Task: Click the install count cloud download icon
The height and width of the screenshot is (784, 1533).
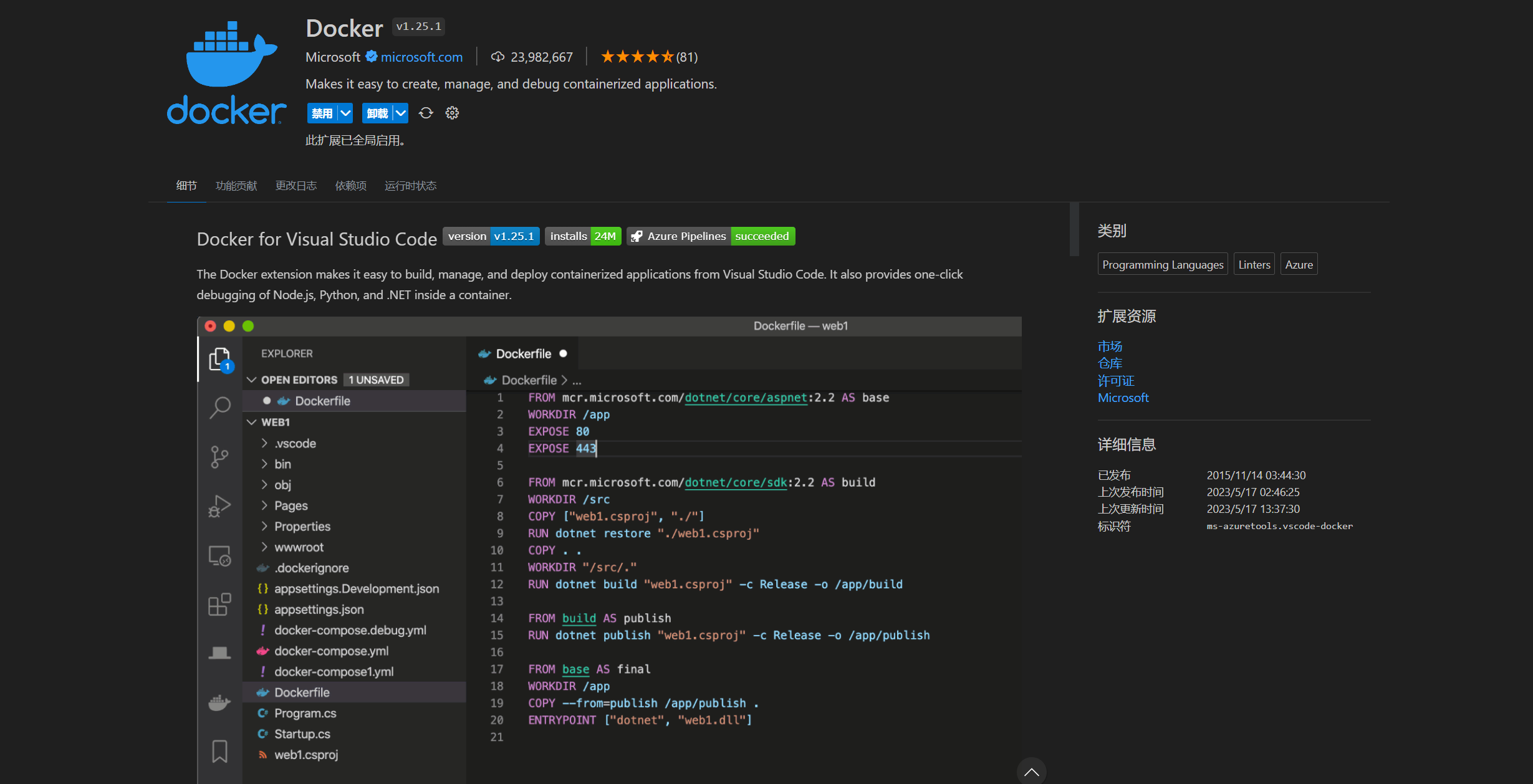Action: point(497,57)
